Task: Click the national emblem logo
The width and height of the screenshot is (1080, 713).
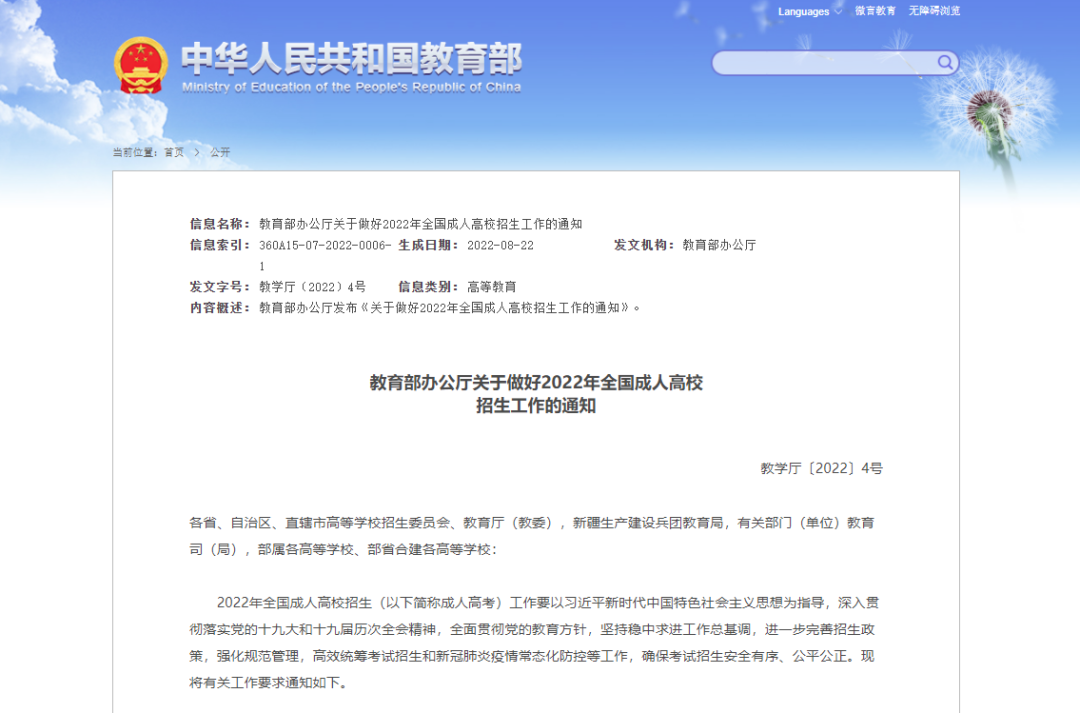Action: pyautogui.click(x=141, y=62)
